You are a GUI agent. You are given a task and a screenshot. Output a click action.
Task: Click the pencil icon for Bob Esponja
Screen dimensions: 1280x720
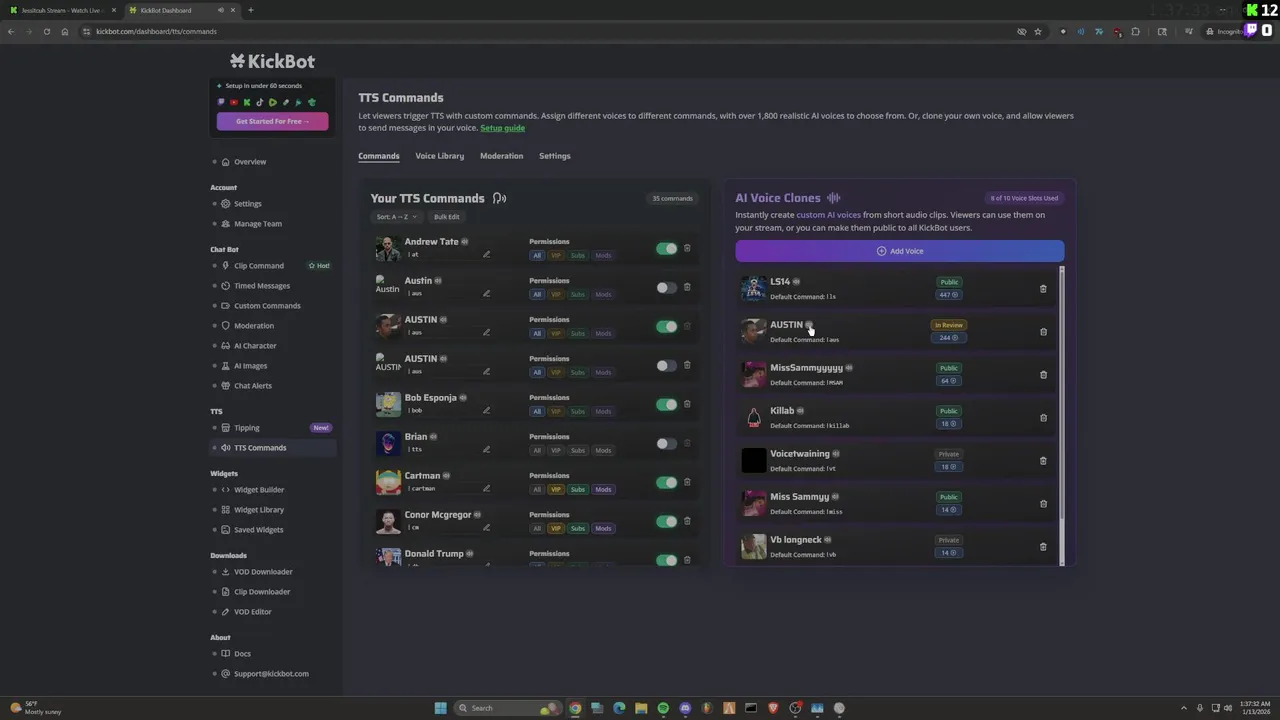tap(486, 410)
